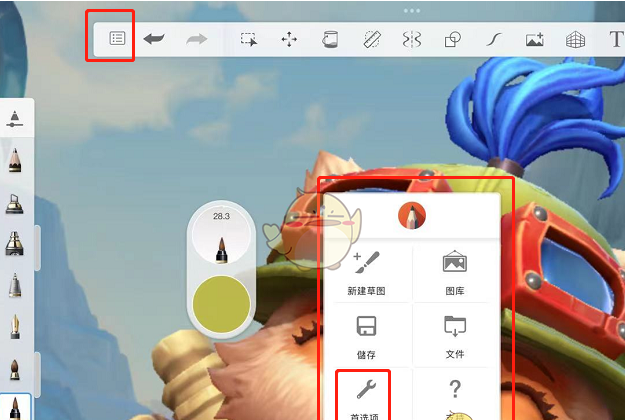Choose the round paintbrush in the palette
625x420 pixels.
click(x=15, y=369)
